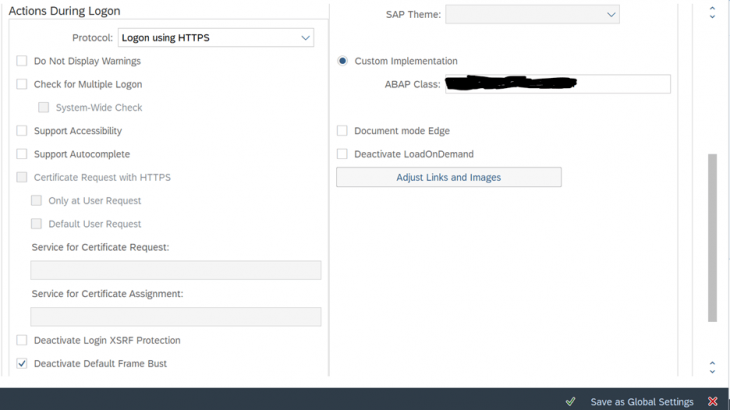Viewport: 730px width, 410px height.
Task: Focus the ABAP Class input field
Action: tap(558, 84)
